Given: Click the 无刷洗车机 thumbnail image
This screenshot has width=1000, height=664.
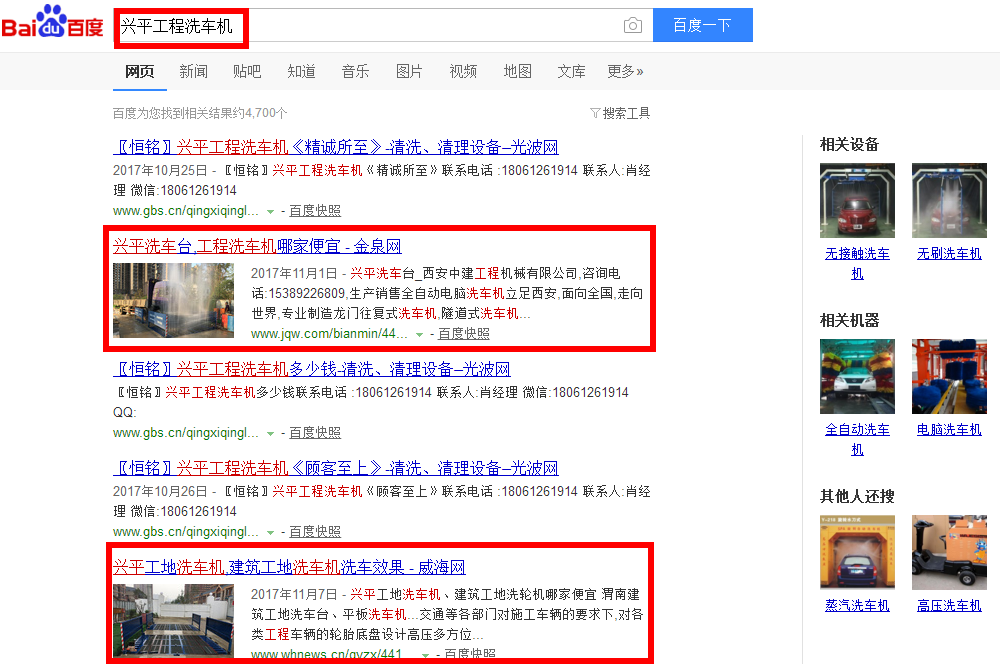Looking at the screenshot, I should [949, 200].
